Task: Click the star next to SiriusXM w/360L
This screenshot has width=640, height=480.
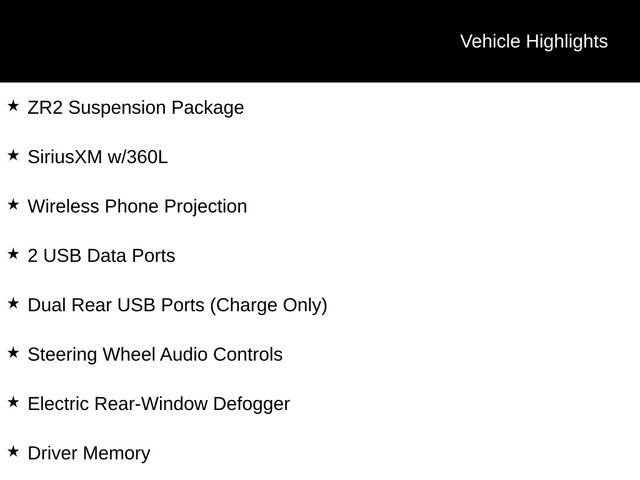Action: point(13,155)
